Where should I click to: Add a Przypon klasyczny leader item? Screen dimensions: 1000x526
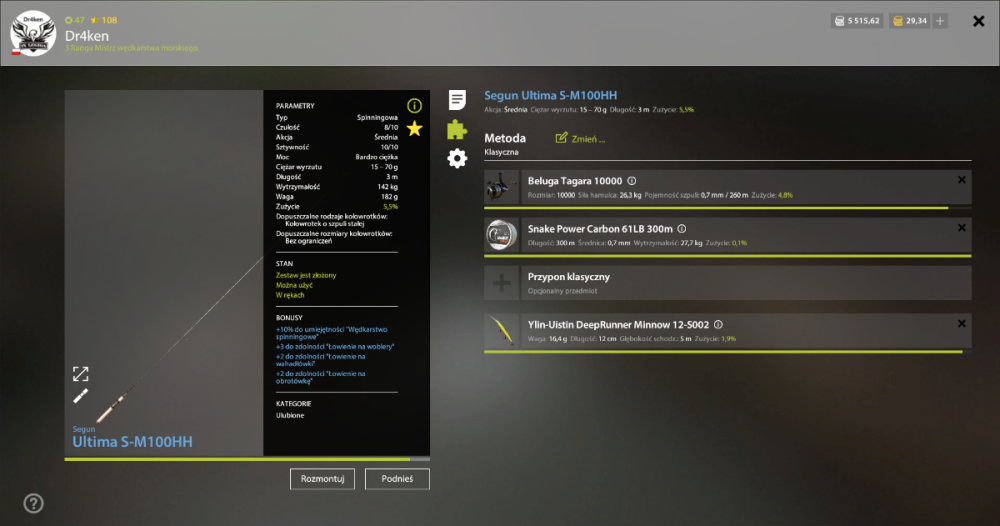(x=501, y=283)
